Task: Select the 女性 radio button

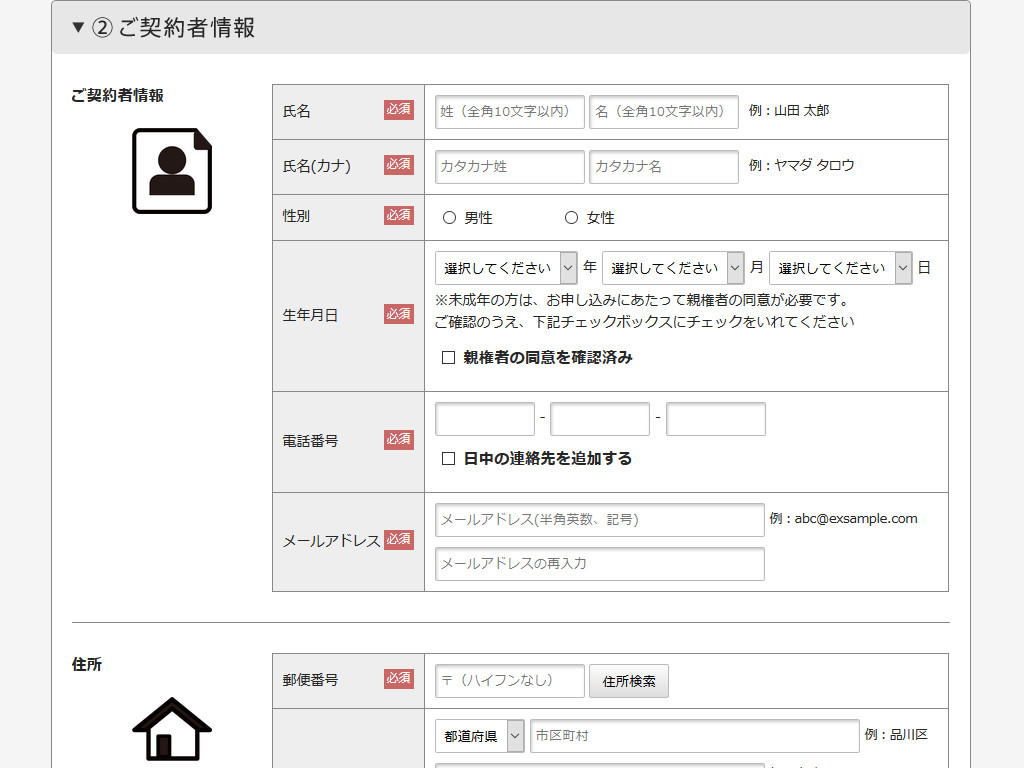Action: point(571,217)
